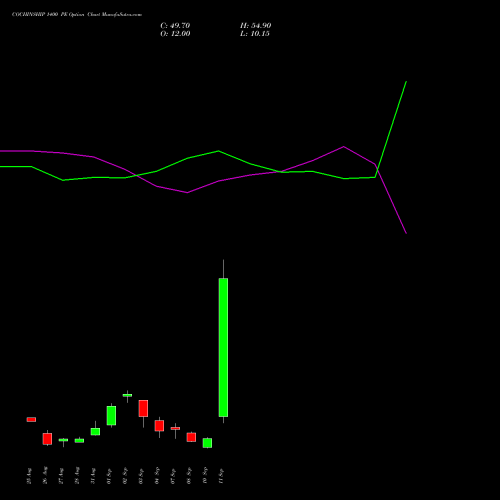Click the 31 Aug date label

click(x=93, y=476)
